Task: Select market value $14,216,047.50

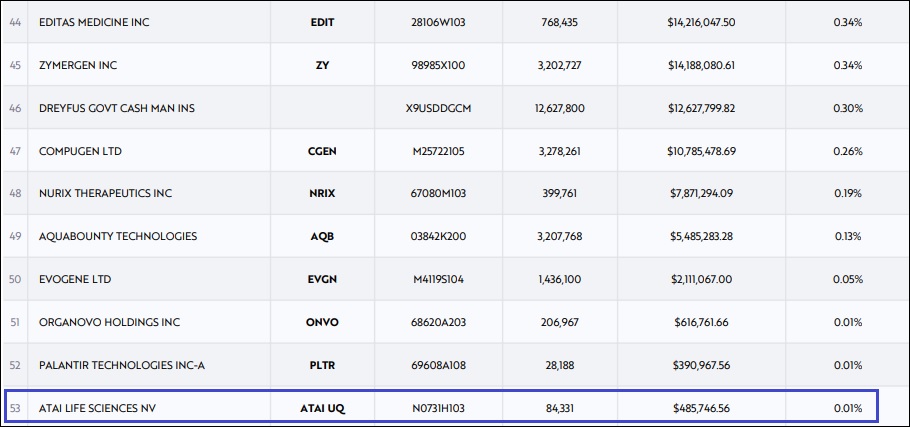Action: click(x=701, y=23)
